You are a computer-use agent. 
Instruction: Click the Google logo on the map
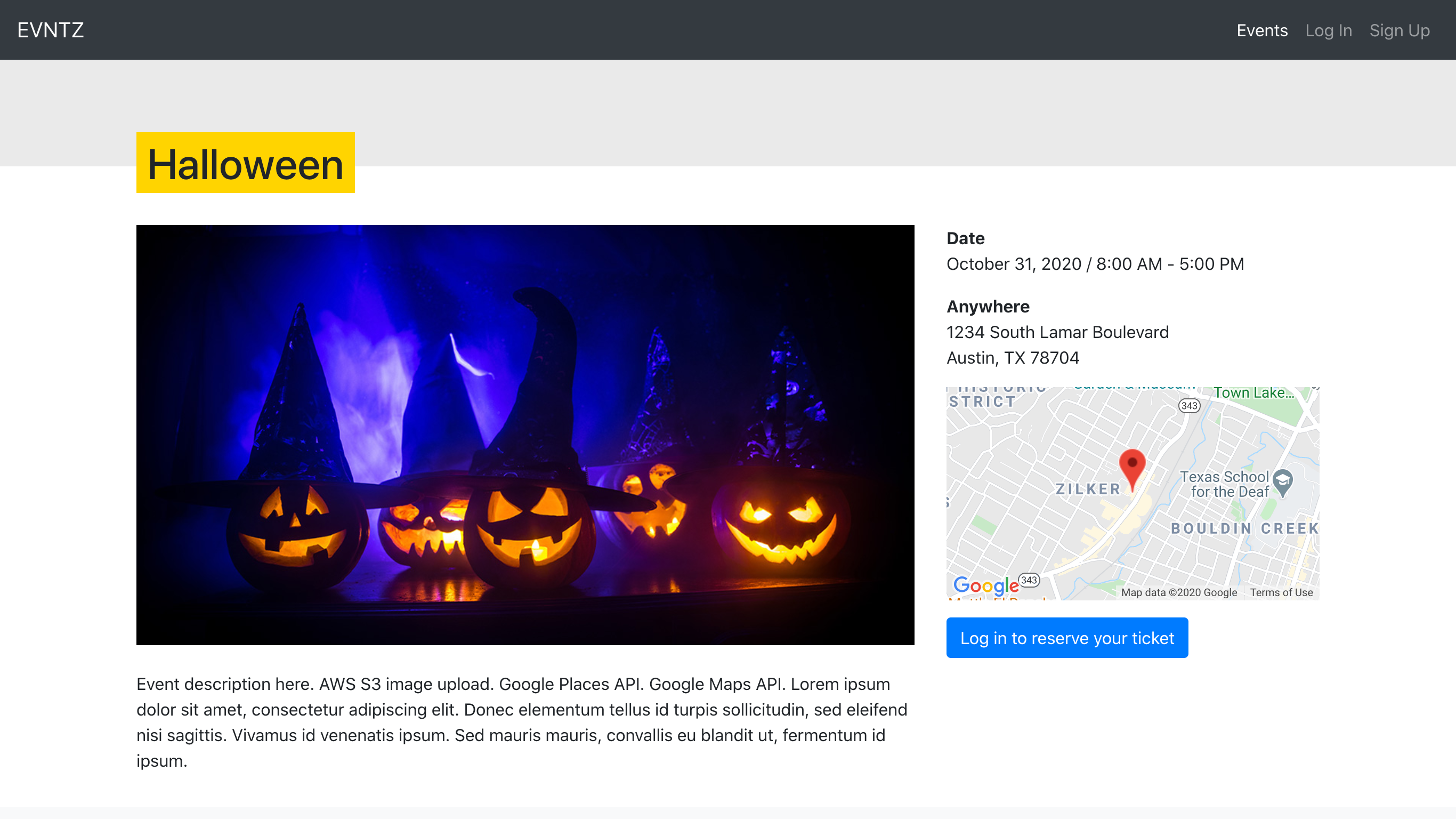tap(986, 585)
